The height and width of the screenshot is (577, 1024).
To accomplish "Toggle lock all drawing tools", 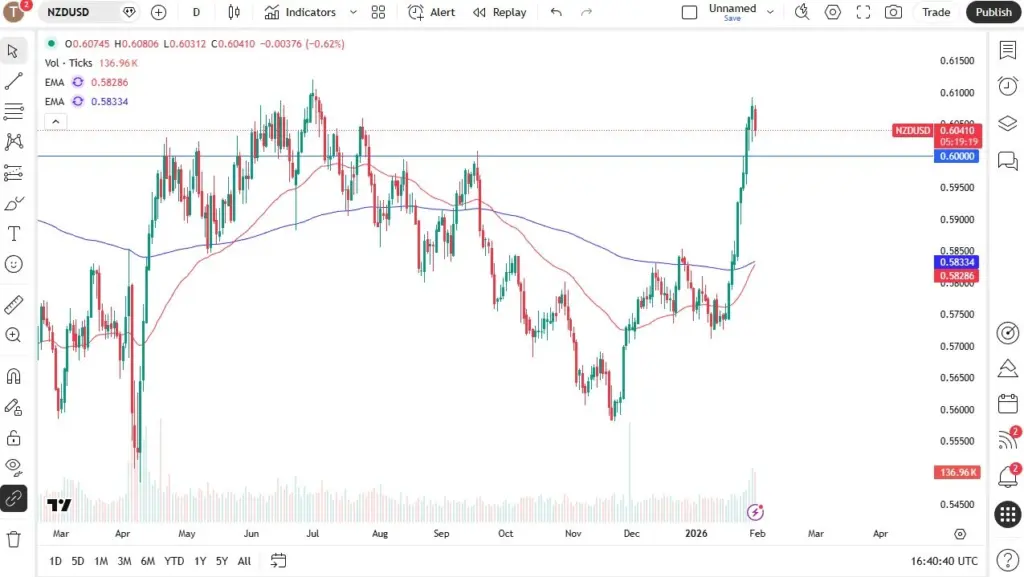I will tap(14, 438).
